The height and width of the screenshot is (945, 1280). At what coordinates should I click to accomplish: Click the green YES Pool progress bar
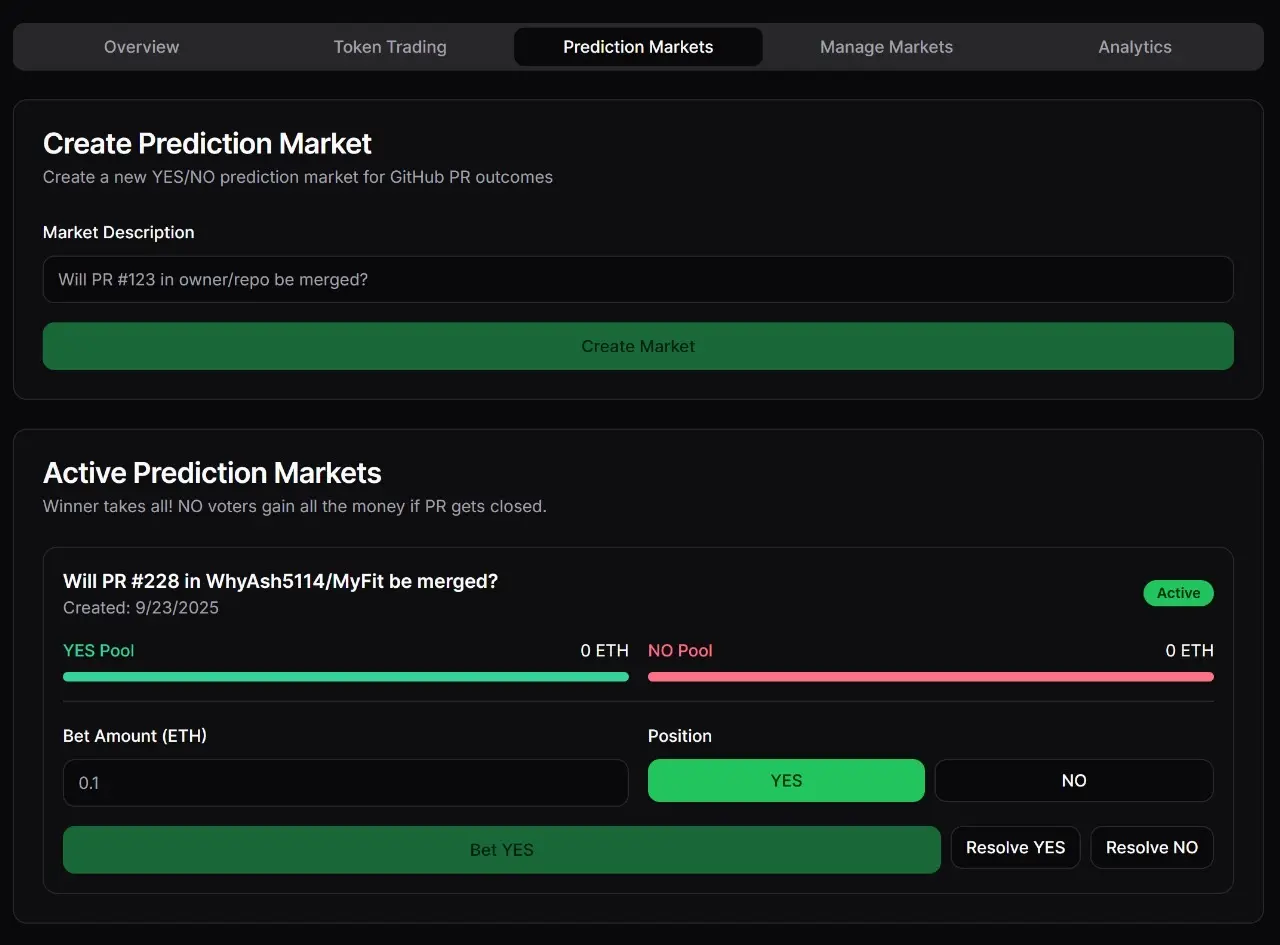pyautogui.click(x=345, y=676)
